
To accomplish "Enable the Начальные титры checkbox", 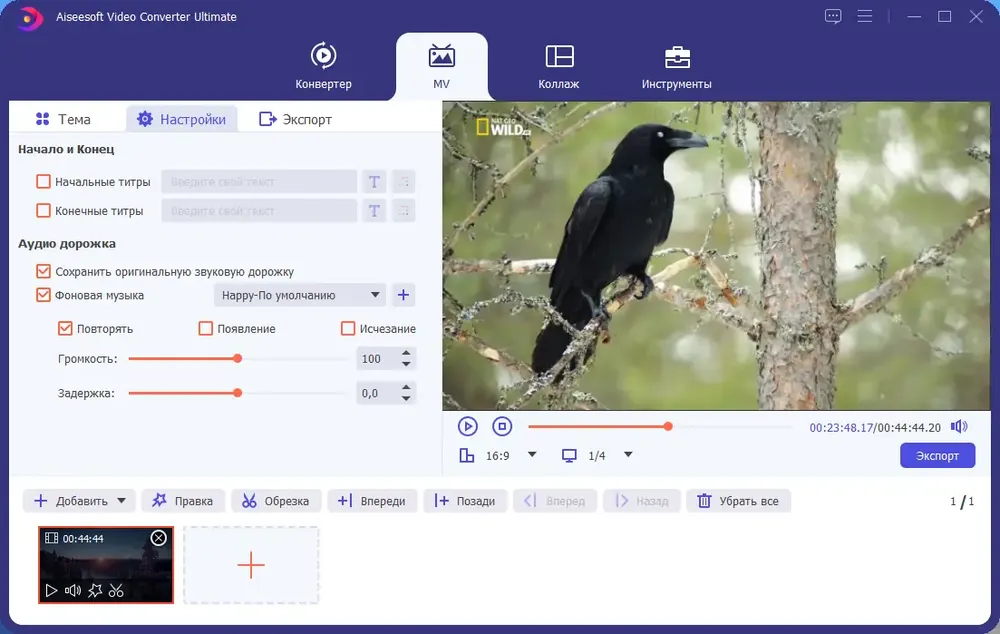I will pyautogui.click(x=43, y=182).
